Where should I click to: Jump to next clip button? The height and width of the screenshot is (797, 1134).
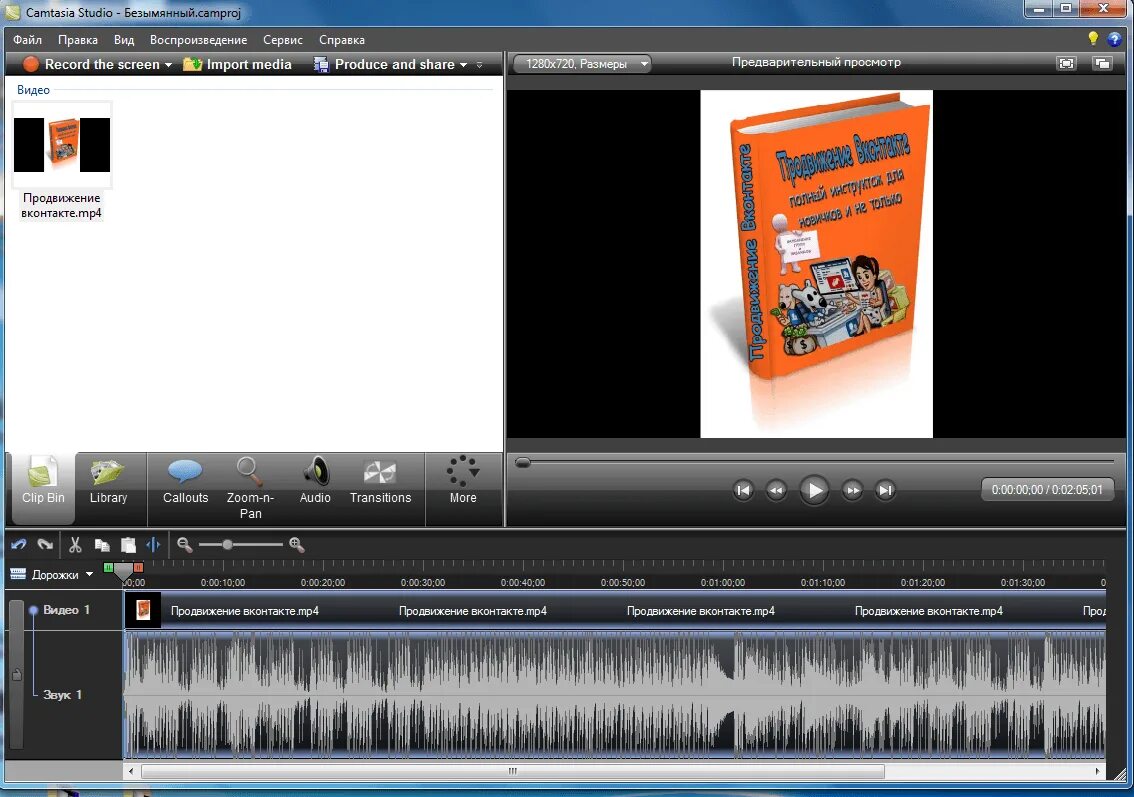pyautogui.click(x=885, y=490)
